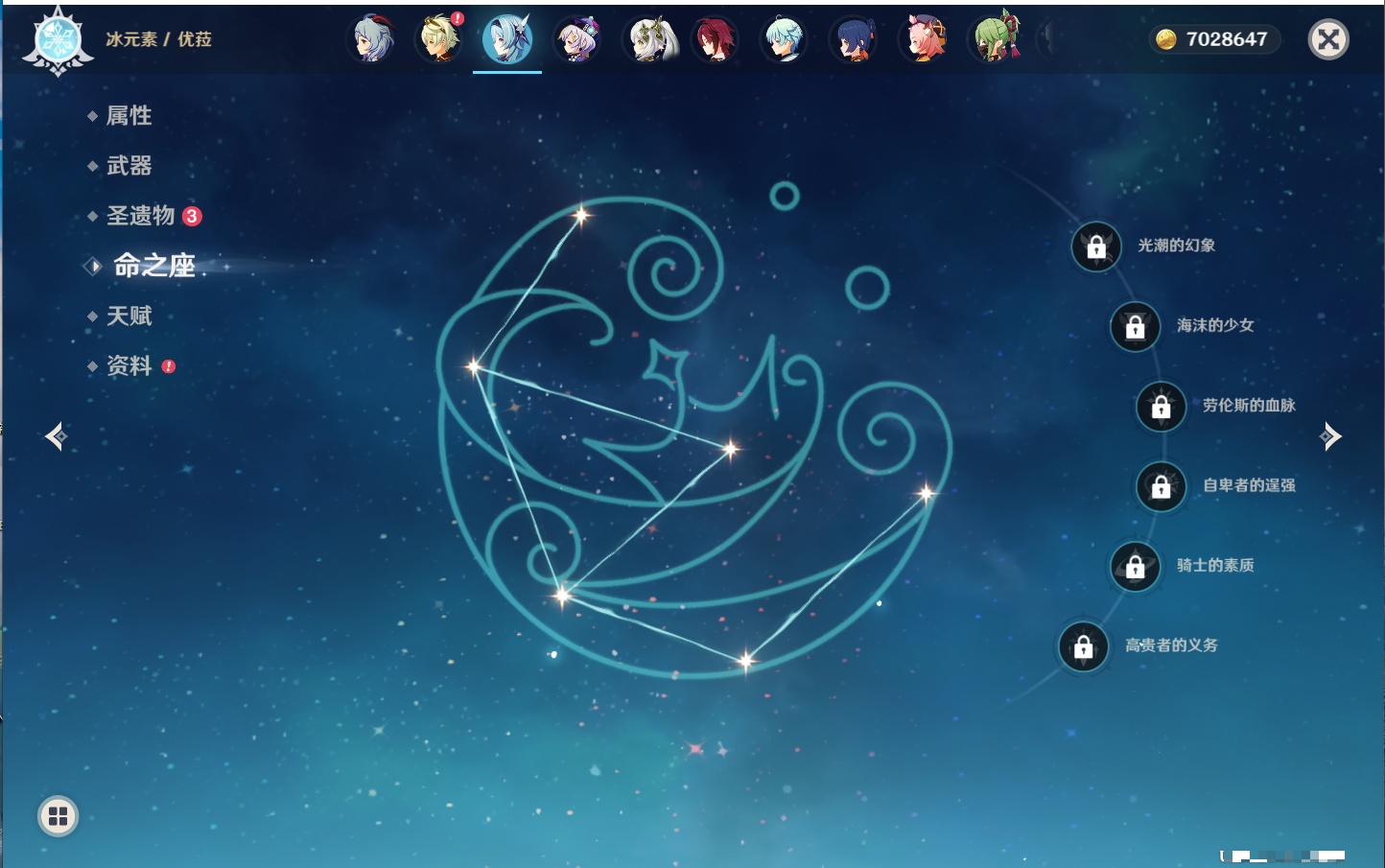Go to next character with right arrow

pyautogui.click(x=1330, y=436)
